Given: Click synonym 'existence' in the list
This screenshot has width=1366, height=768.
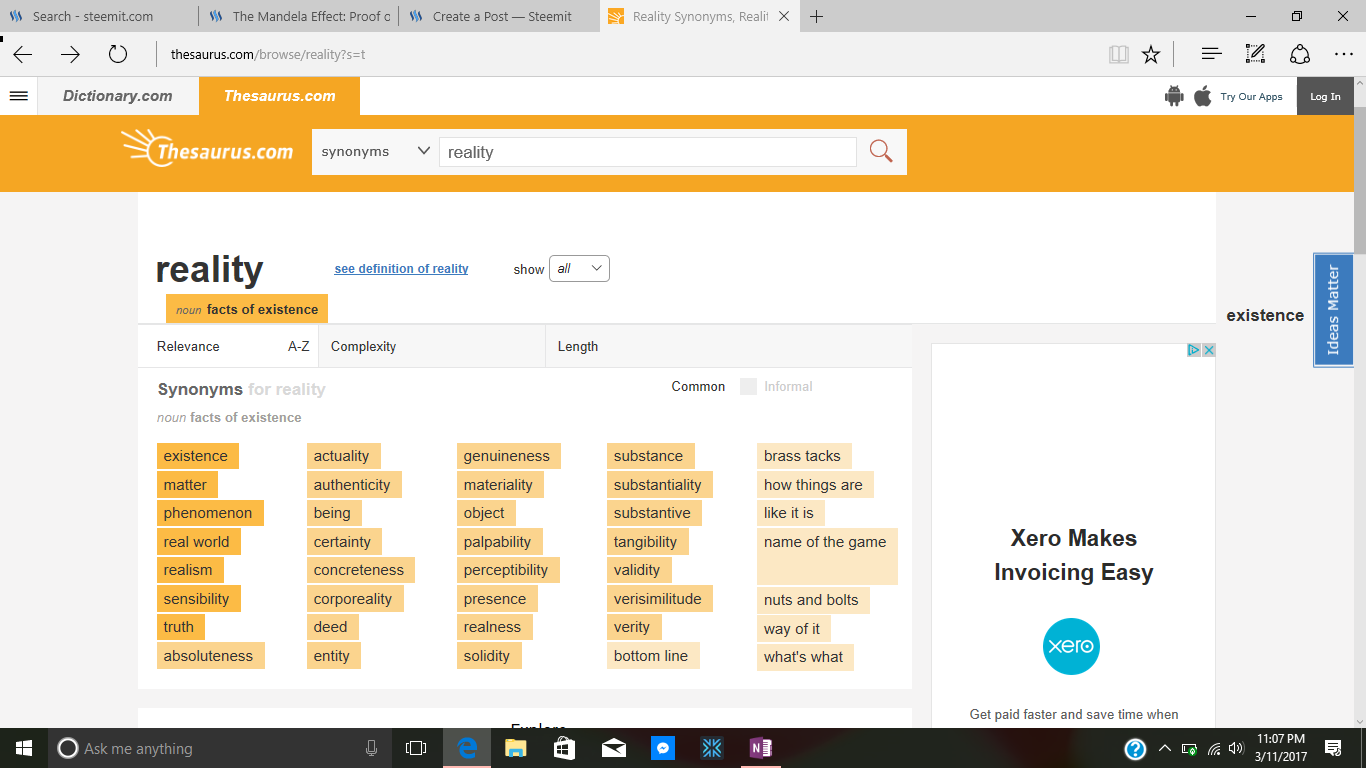Looking at the screenshot, I should (196, 456).
